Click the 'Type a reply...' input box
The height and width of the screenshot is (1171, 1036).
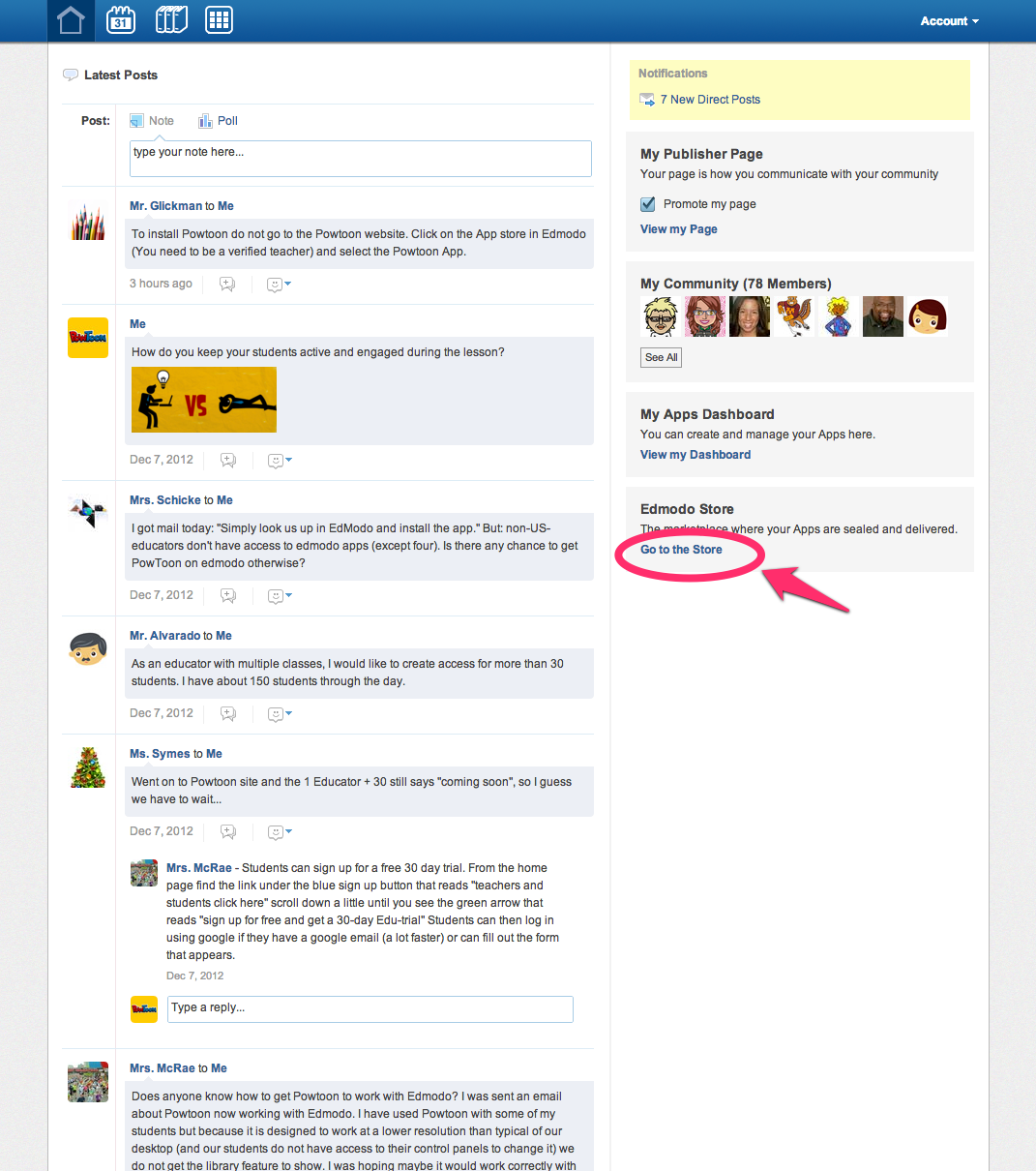click(x=370, y=1008)
